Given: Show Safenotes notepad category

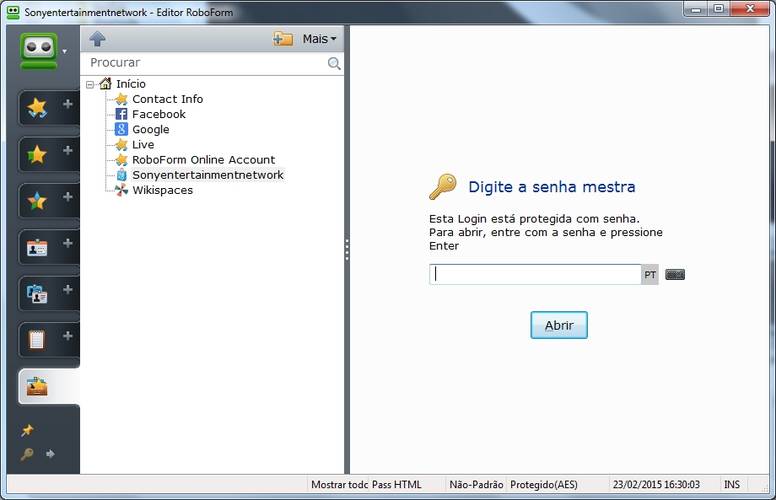Looking at the screenshot, I should (x=37, y=340).
